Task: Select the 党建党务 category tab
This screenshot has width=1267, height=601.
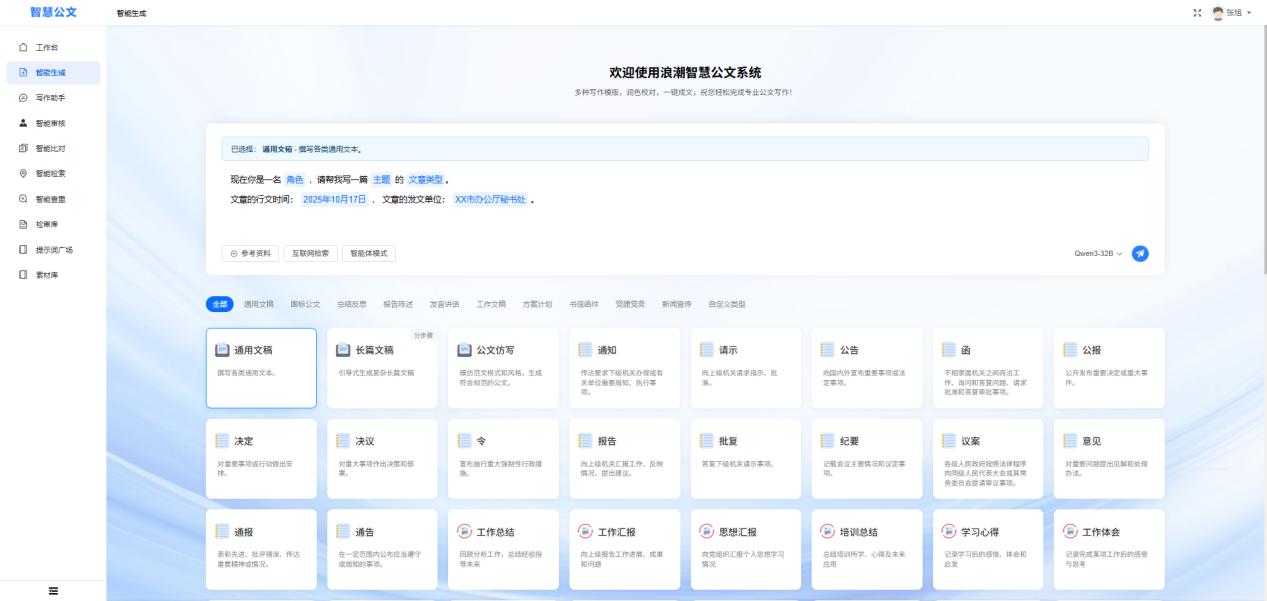Action: [x=631, y=304]
